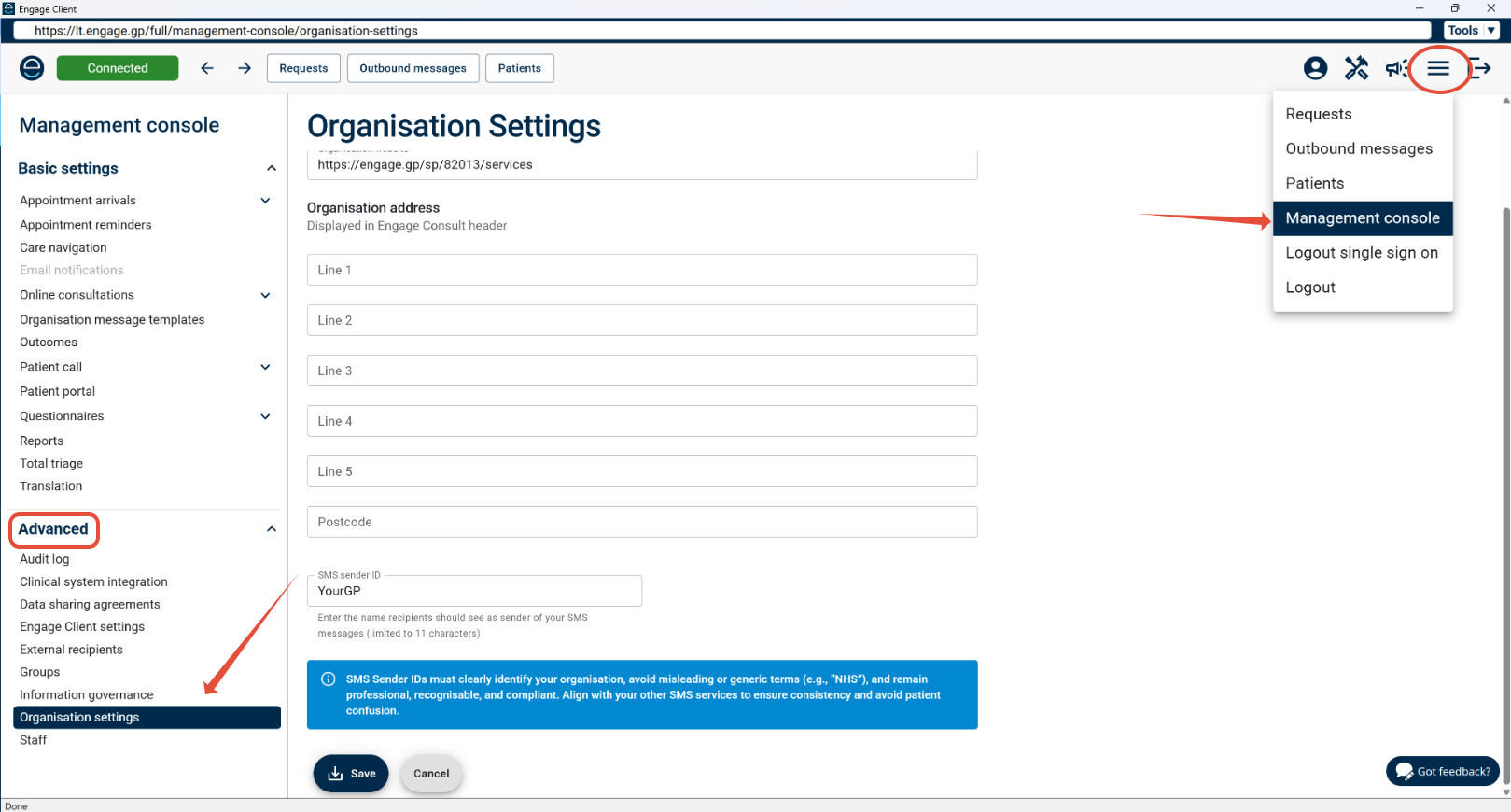1511x812 pixels.
Task: Open Care navigation settings
Action: point(63,248)
